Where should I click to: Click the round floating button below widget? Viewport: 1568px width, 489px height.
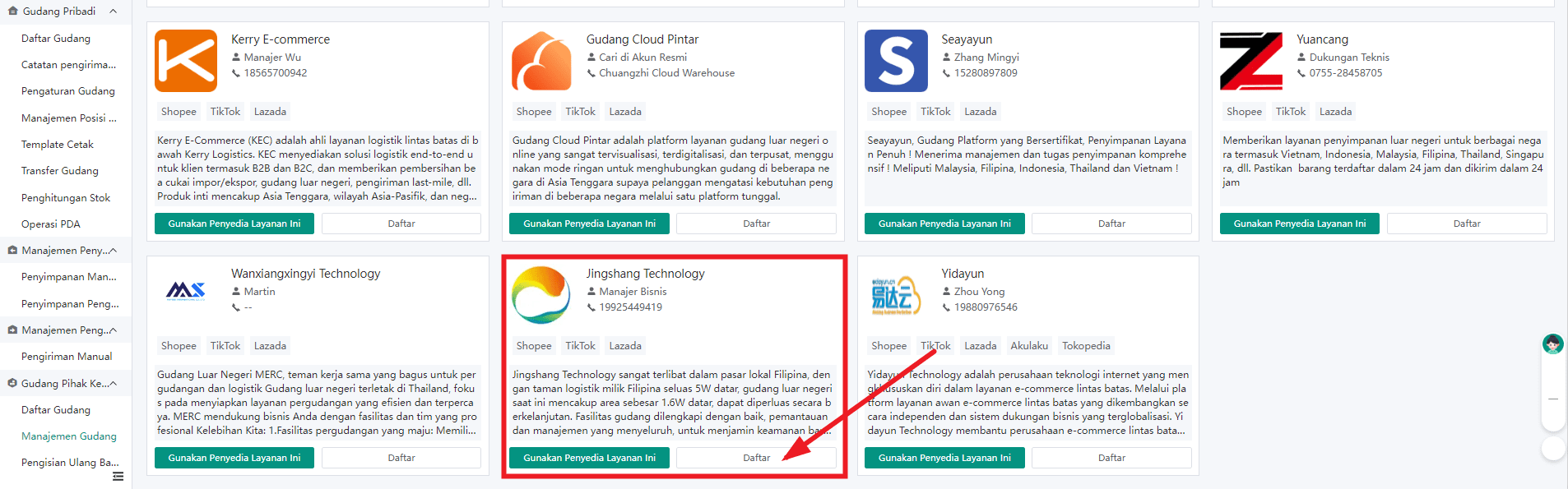pos(1553,448)
